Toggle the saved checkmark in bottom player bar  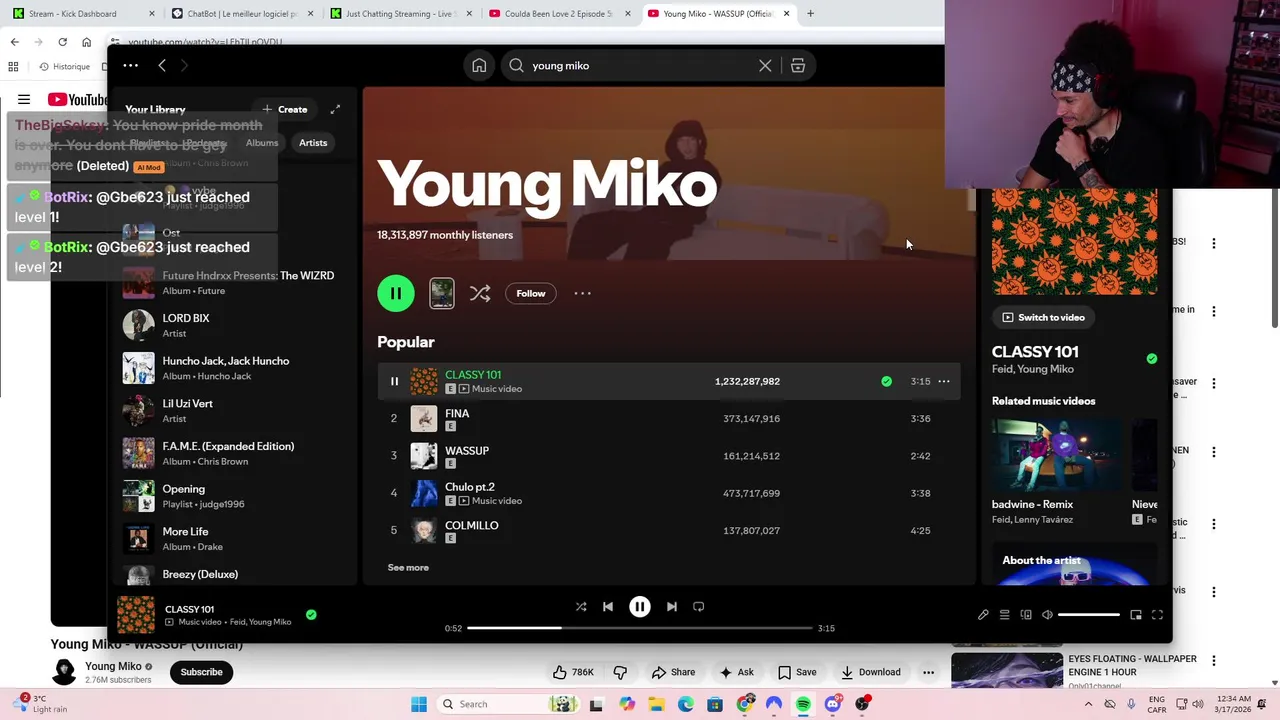(x=311, y=615)
